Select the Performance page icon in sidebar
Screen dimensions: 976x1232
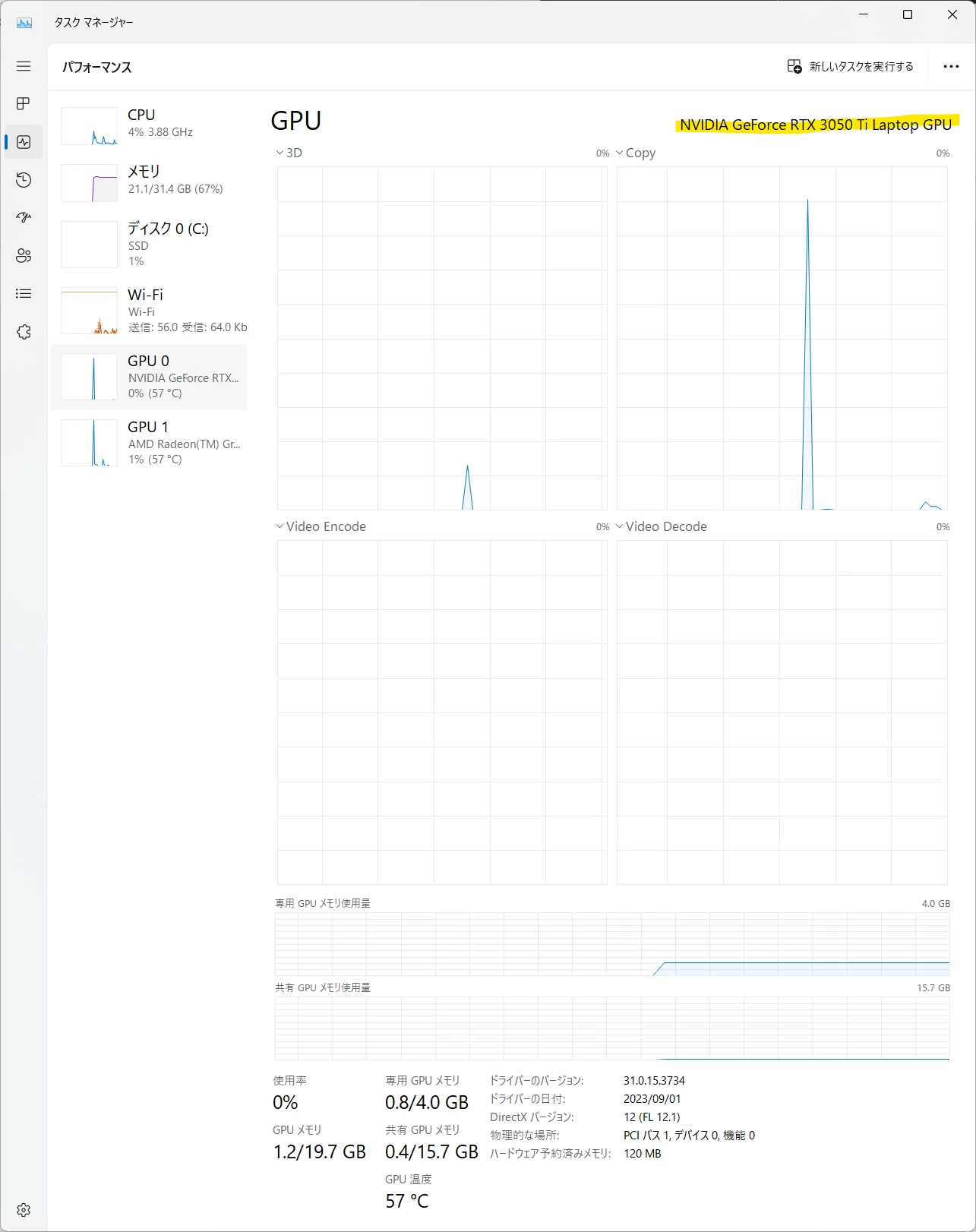click(24, 142)
